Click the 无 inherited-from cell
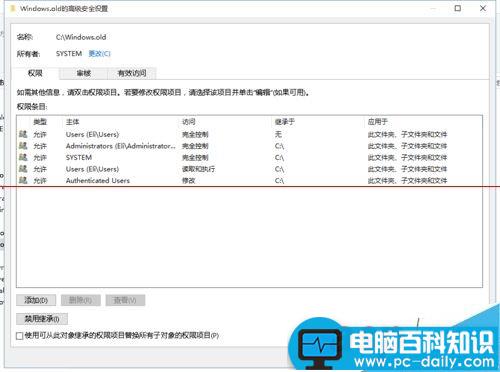 pyautogui.click(x=278, y=134)
